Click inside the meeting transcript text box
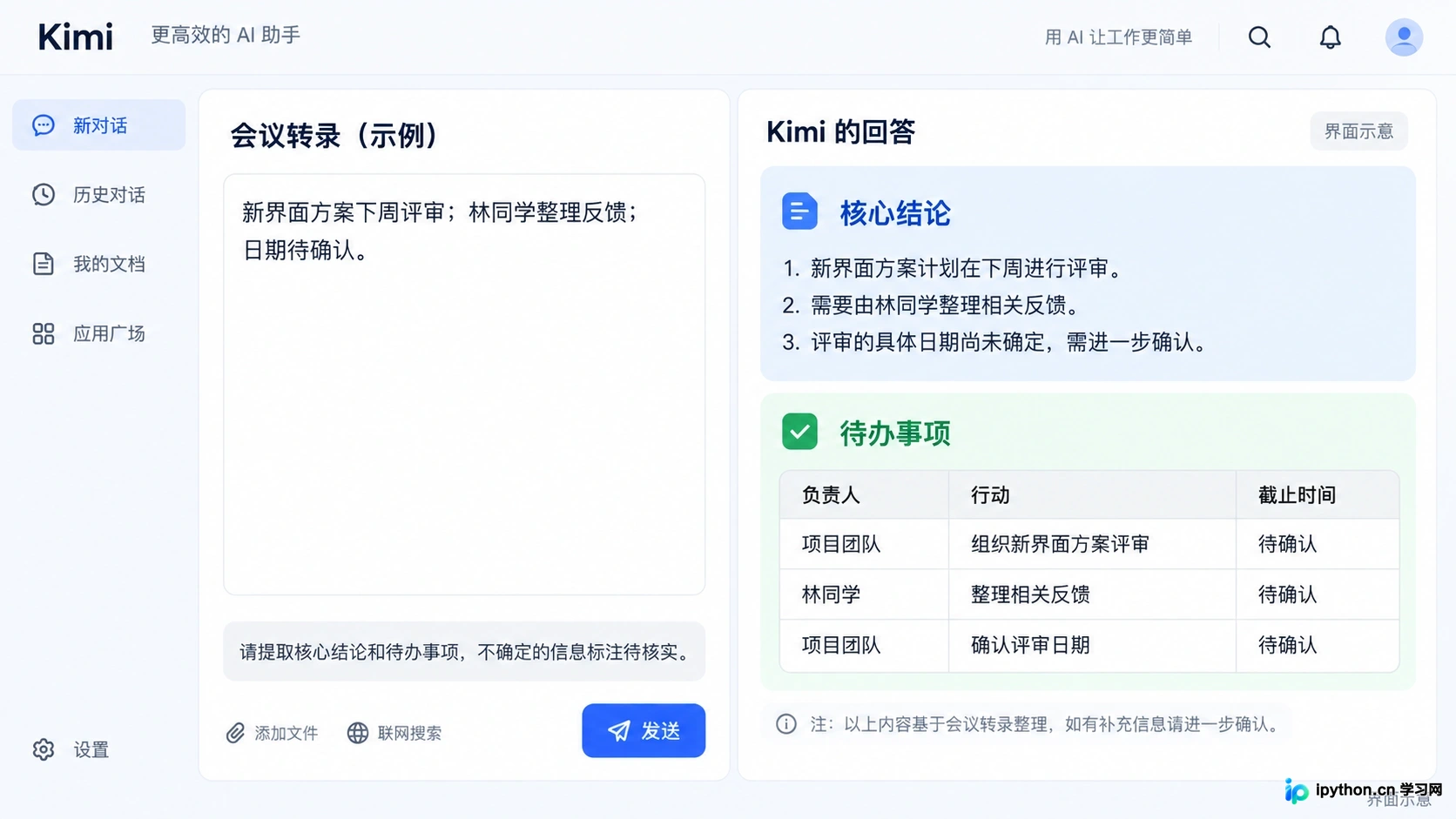 coord(464,385)
